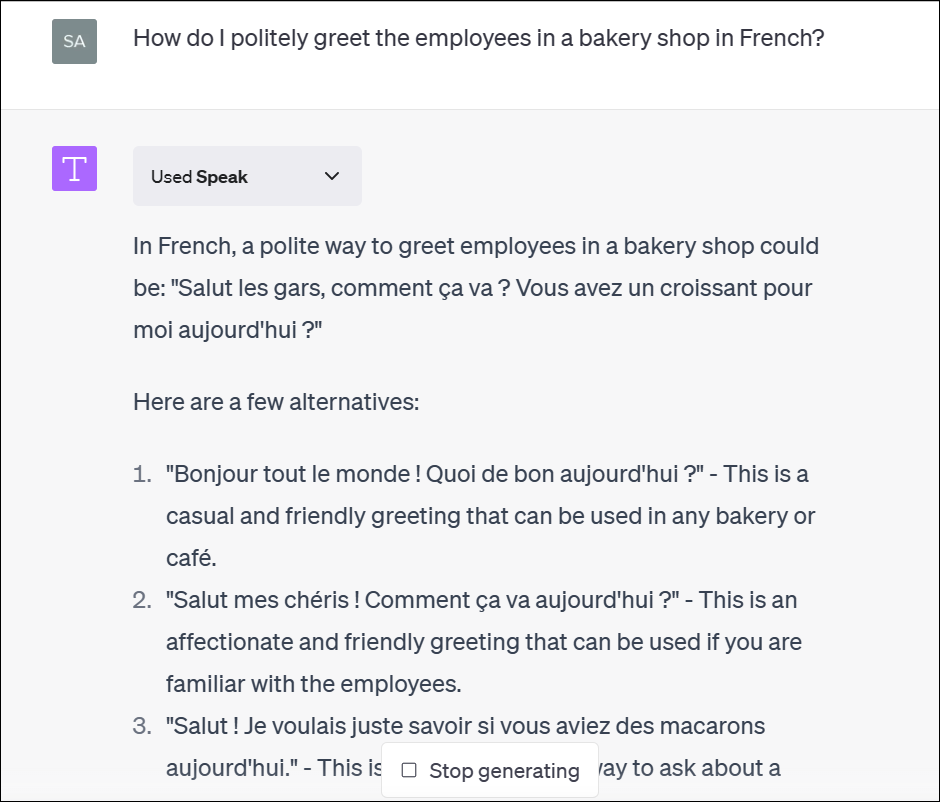The height and width of the screenshot is (802, 940).
Task: Click the number 1 list marker
Action: [142, 474]
